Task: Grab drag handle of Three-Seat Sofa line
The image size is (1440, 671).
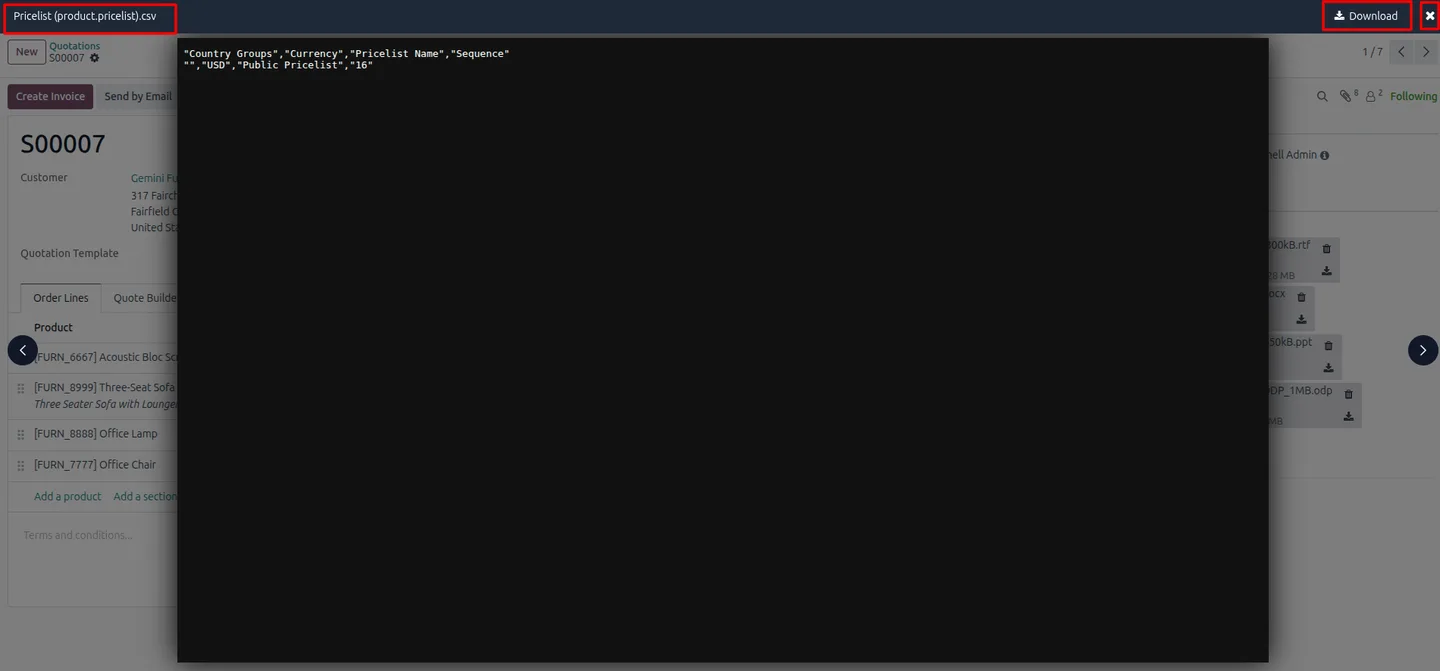Action: click(x=21, y=388)
